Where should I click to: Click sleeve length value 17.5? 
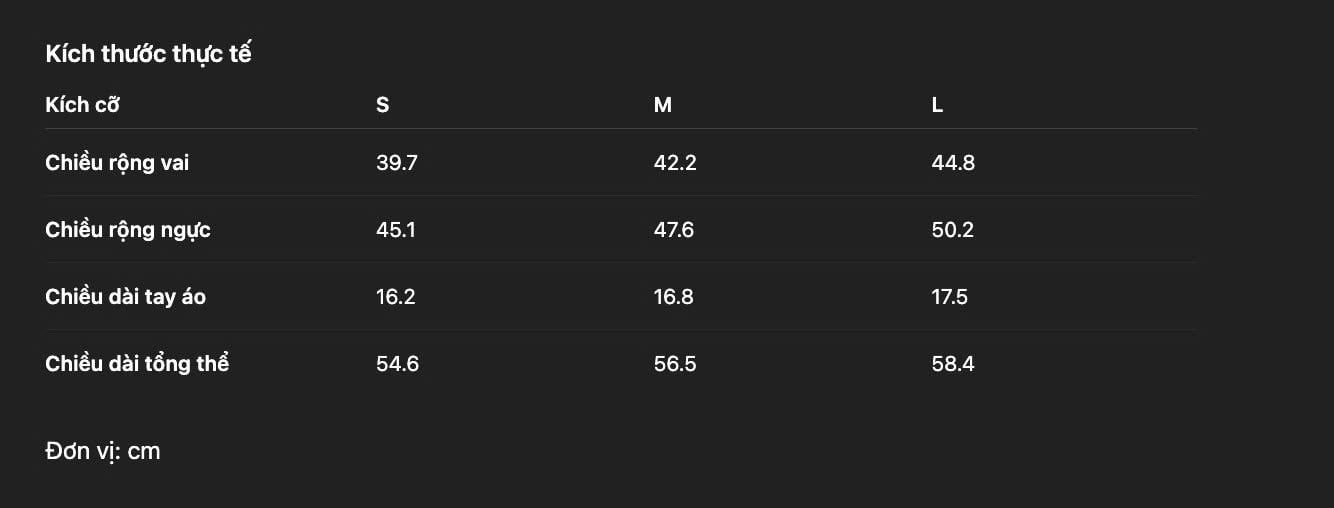pos(949,297)
